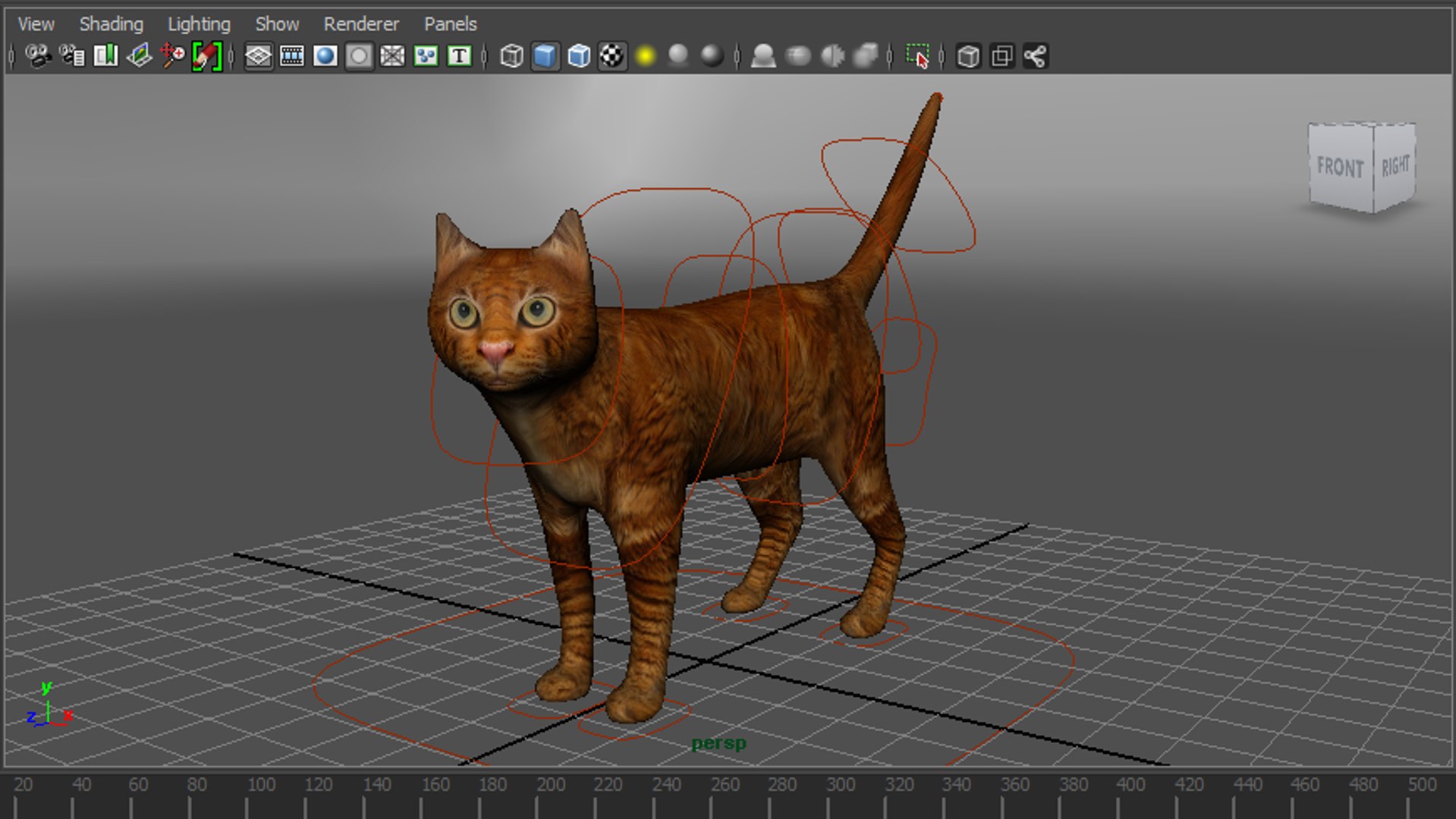Open the Shading menu
The width and height of the screenshot is (1456, 819).
[x=112, y=24]
